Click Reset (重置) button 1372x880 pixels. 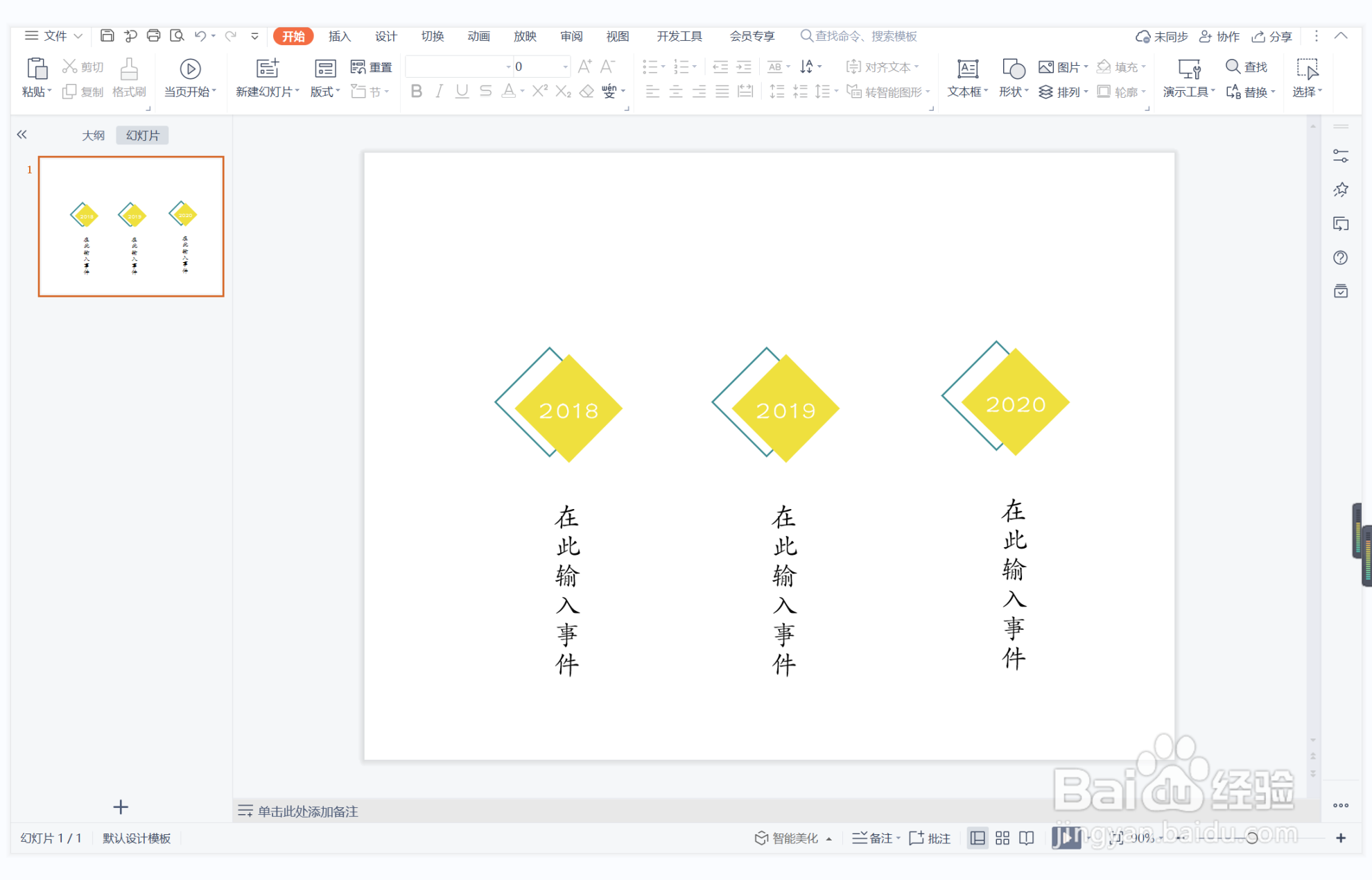372,67
